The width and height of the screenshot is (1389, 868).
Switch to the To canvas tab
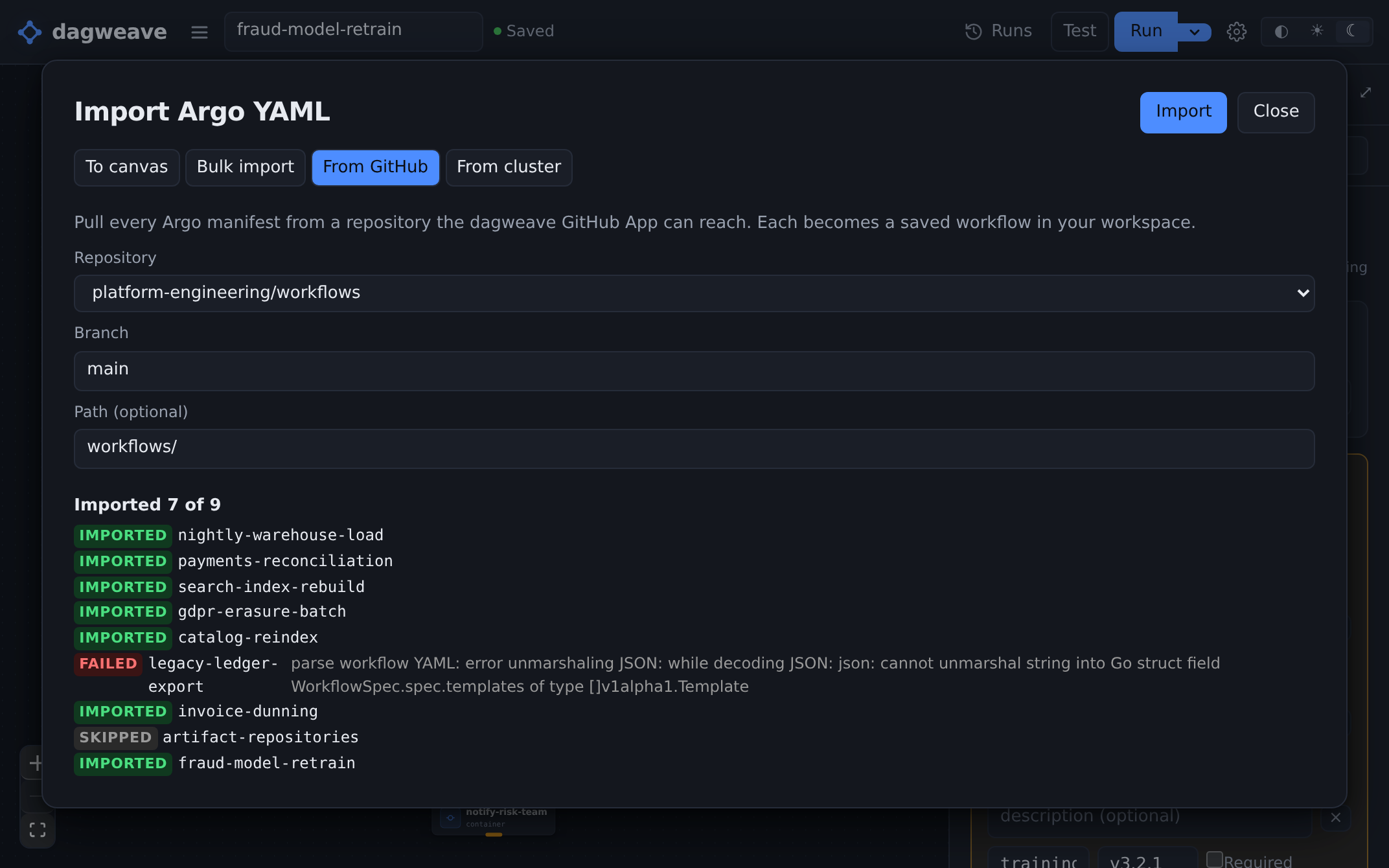click(x=126, y=167)
